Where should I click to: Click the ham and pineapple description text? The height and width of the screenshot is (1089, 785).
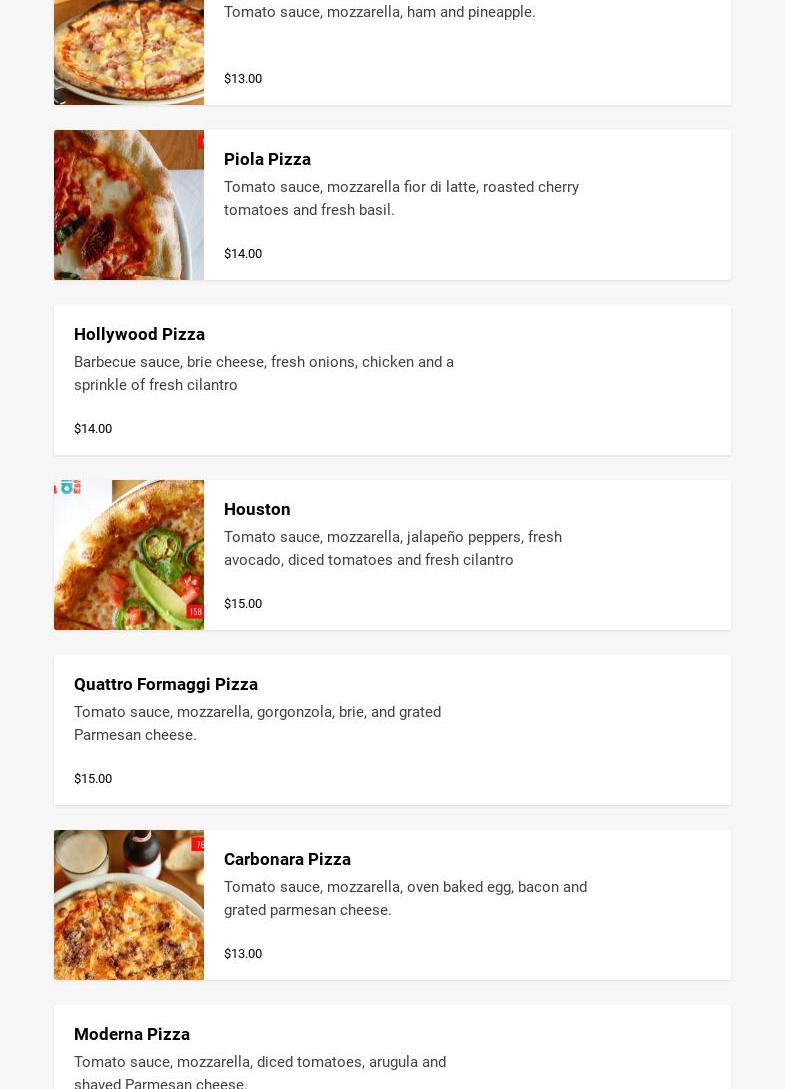(x=380, y=12)
